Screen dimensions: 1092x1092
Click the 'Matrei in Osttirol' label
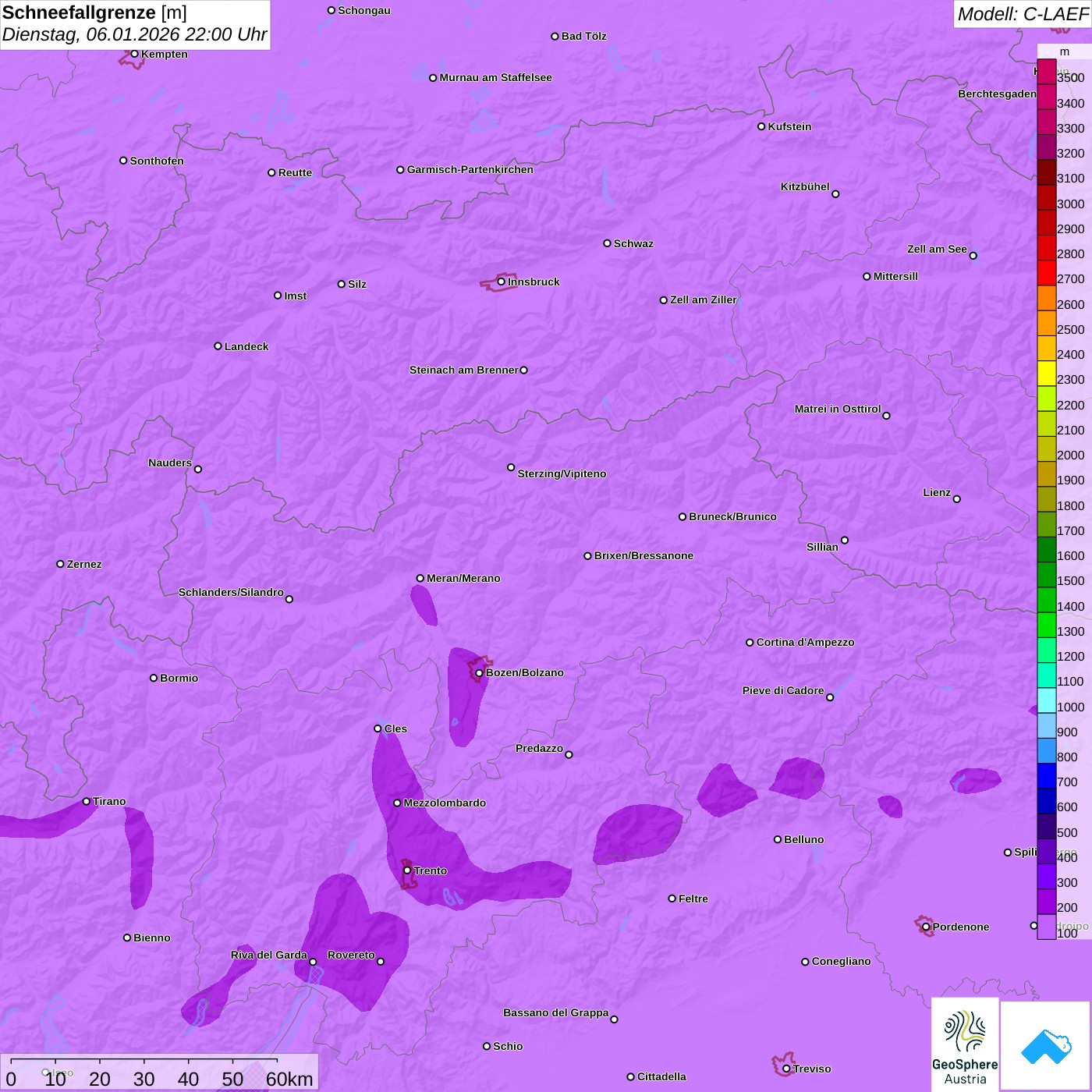coord(838,409)
